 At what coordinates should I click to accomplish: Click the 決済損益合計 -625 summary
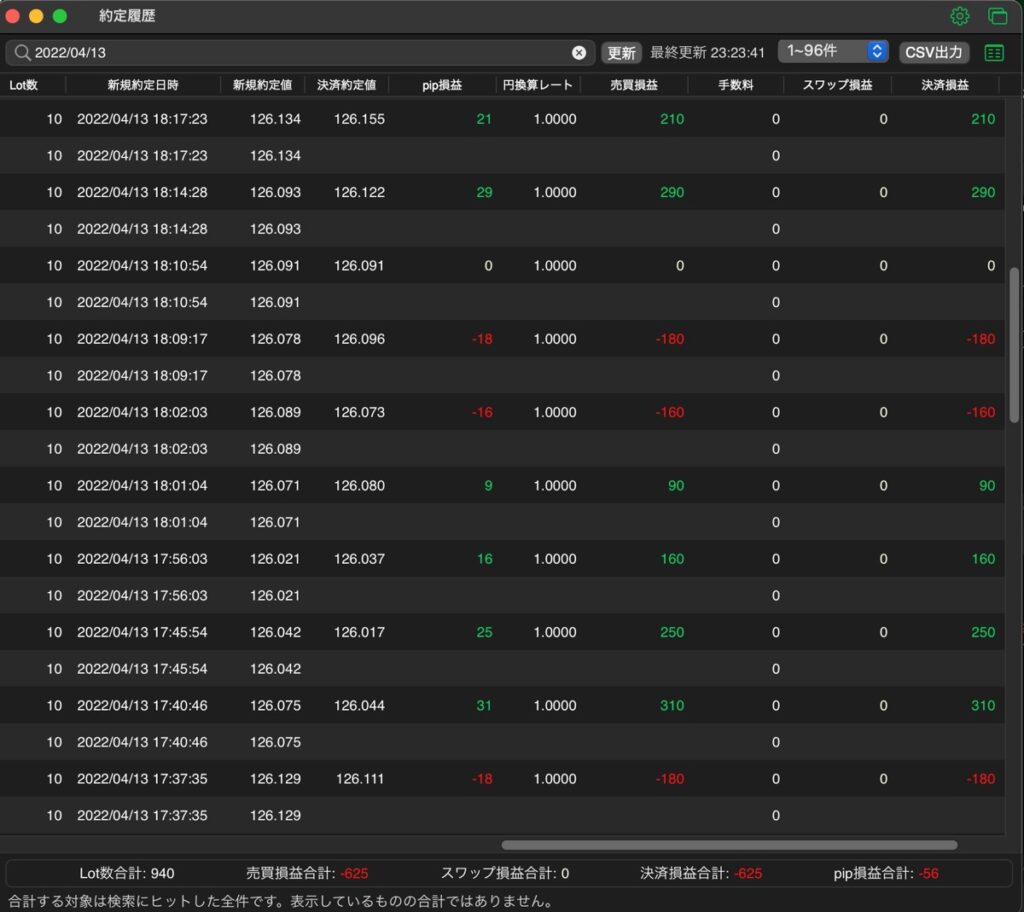(x=701, y=873)
